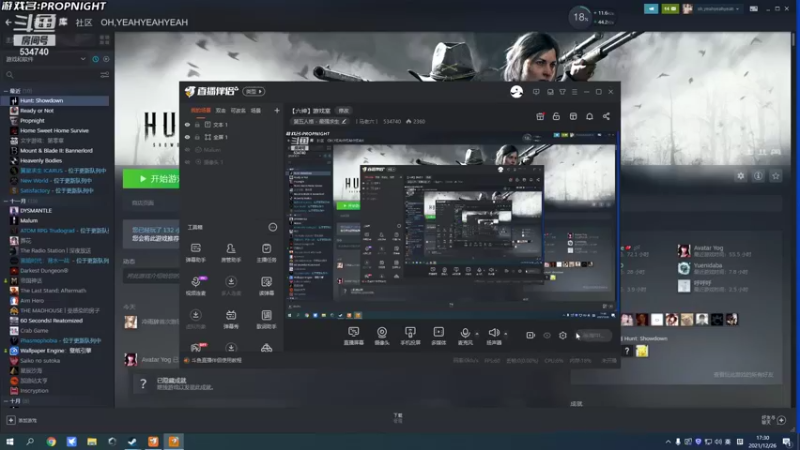Open the Steam library filter sliders icon
Screen dimensions: 800x450
[x=105, y=75]
